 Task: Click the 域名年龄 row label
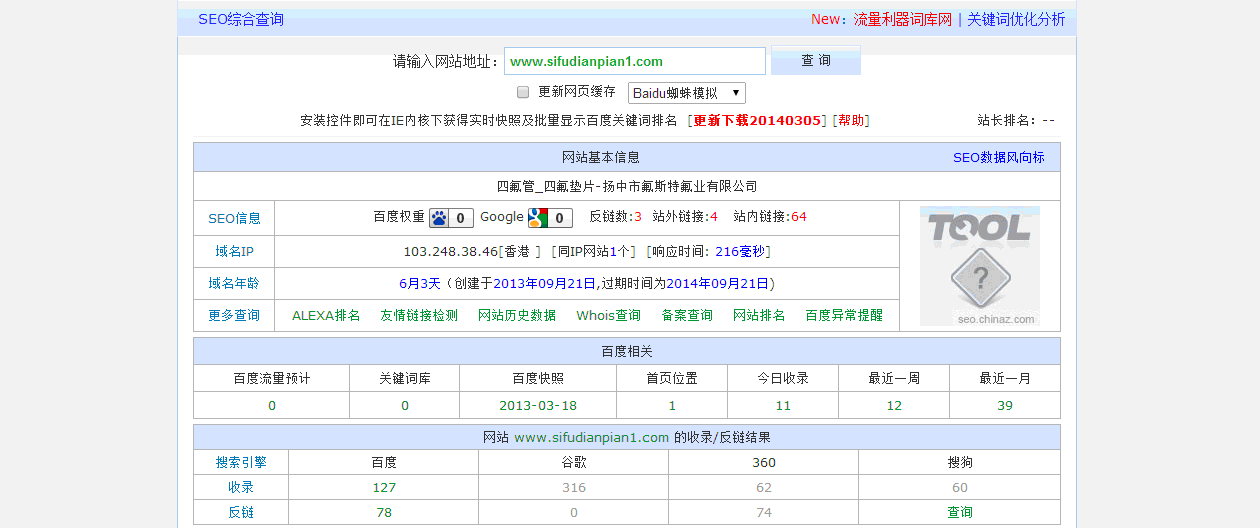[x=234, y=283]
